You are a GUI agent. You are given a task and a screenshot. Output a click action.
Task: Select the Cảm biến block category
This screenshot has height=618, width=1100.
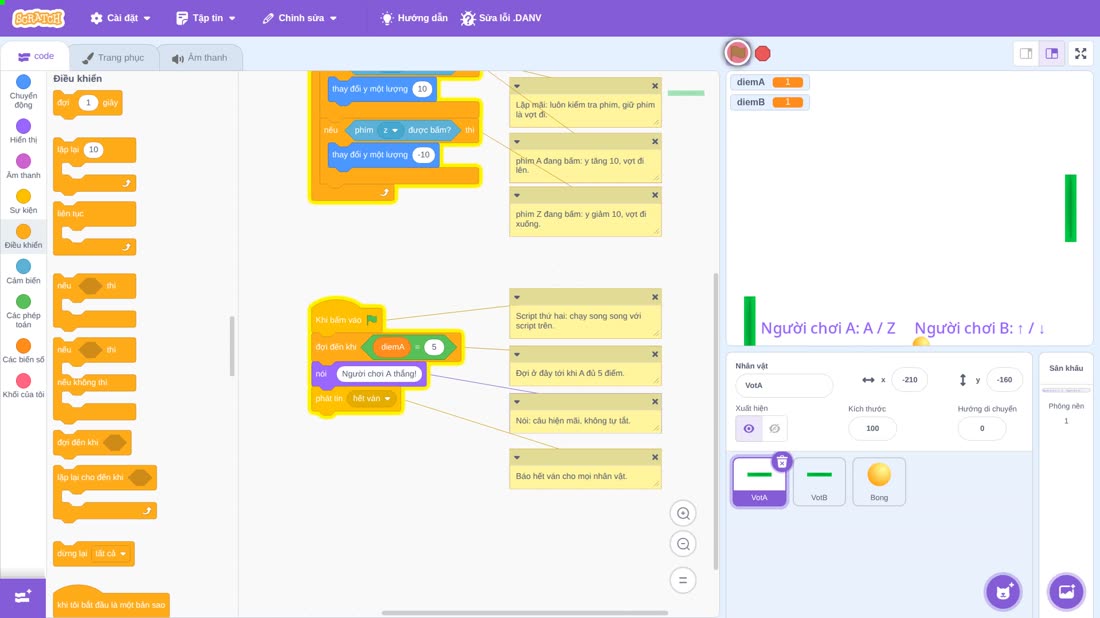(x=23, y=271)
